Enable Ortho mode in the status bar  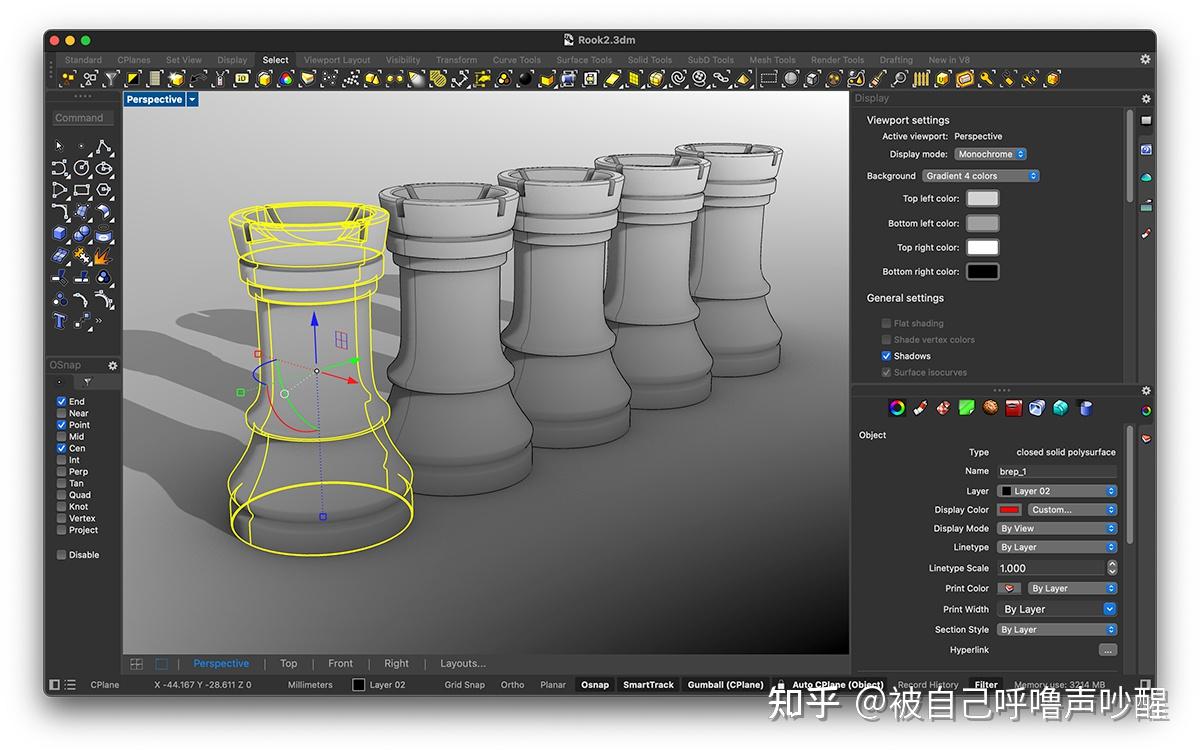coord(512,684)
